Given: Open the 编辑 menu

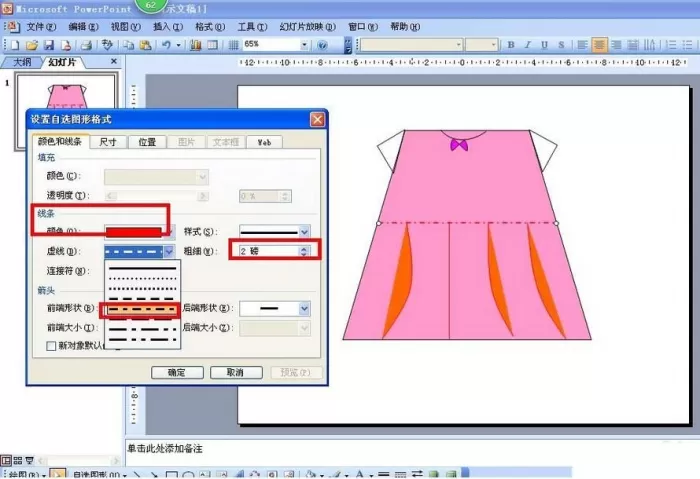Looking at the screenshot, I should [x=83, y=27].
